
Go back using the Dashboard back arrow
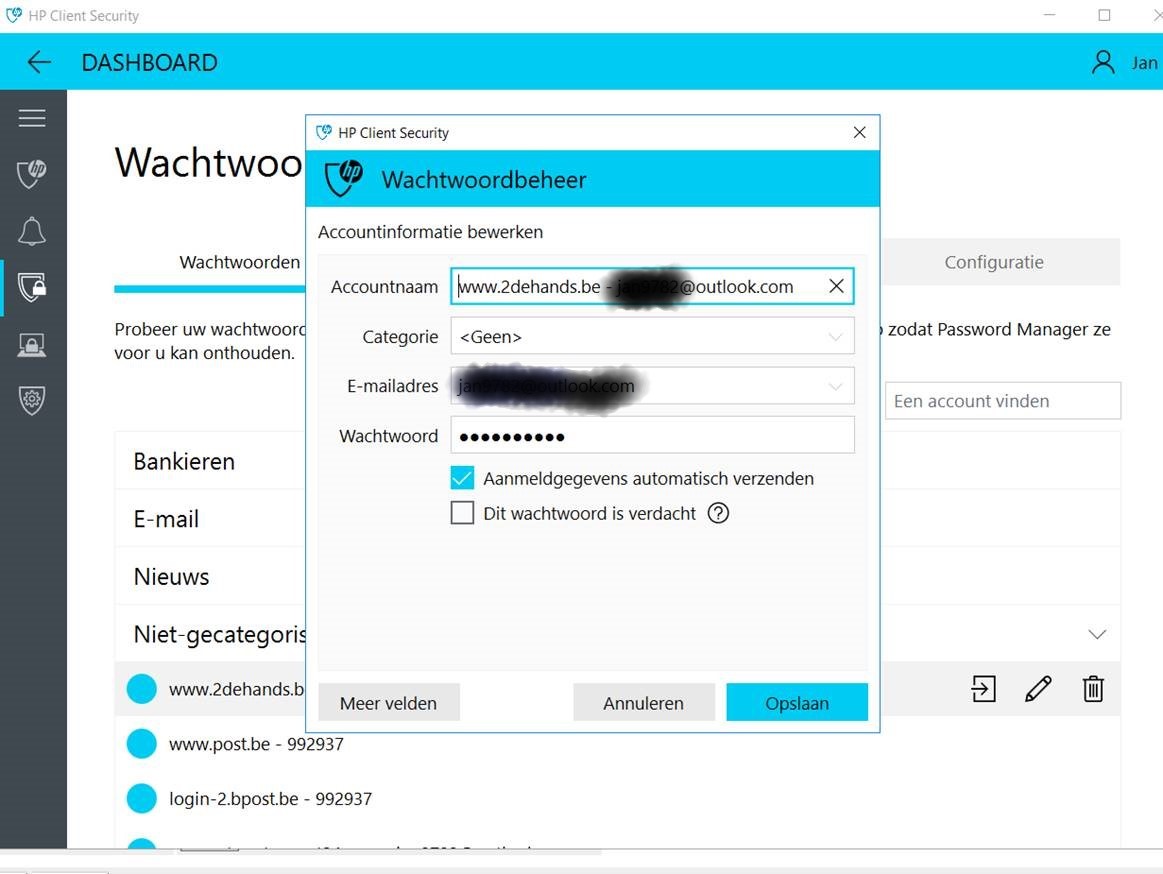coord(38,62)
